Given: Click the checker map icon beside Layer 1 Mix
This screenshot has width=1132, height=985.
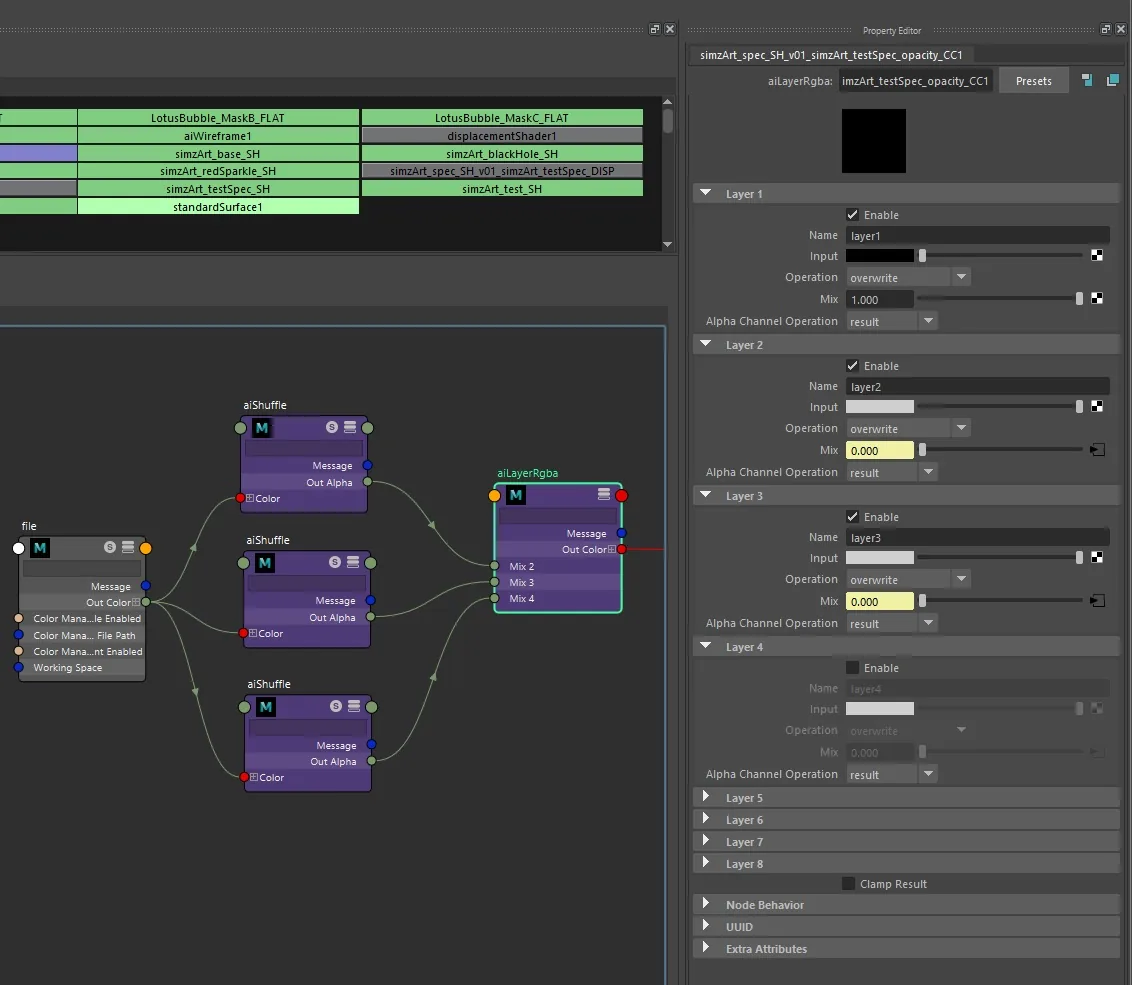Looking at the screenshot, I should (1097, 298).
